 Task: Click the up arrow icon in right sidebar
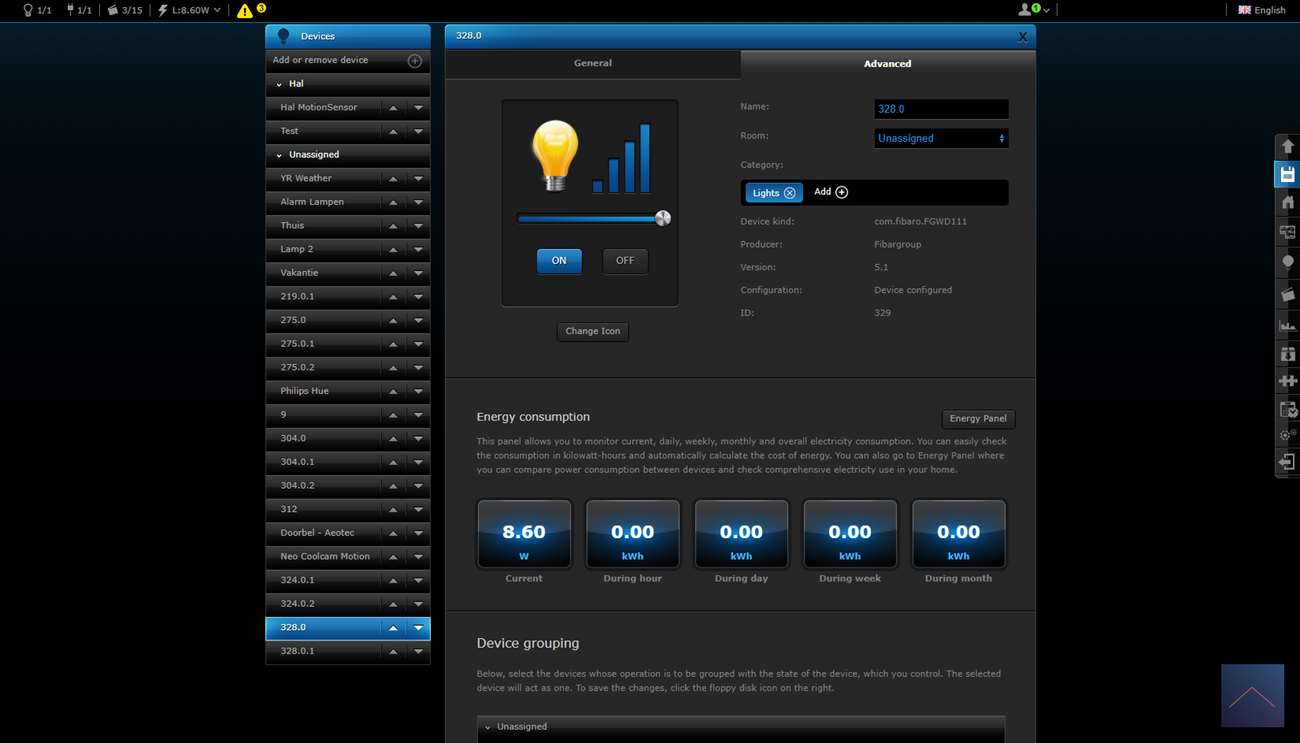(1287, 146)
